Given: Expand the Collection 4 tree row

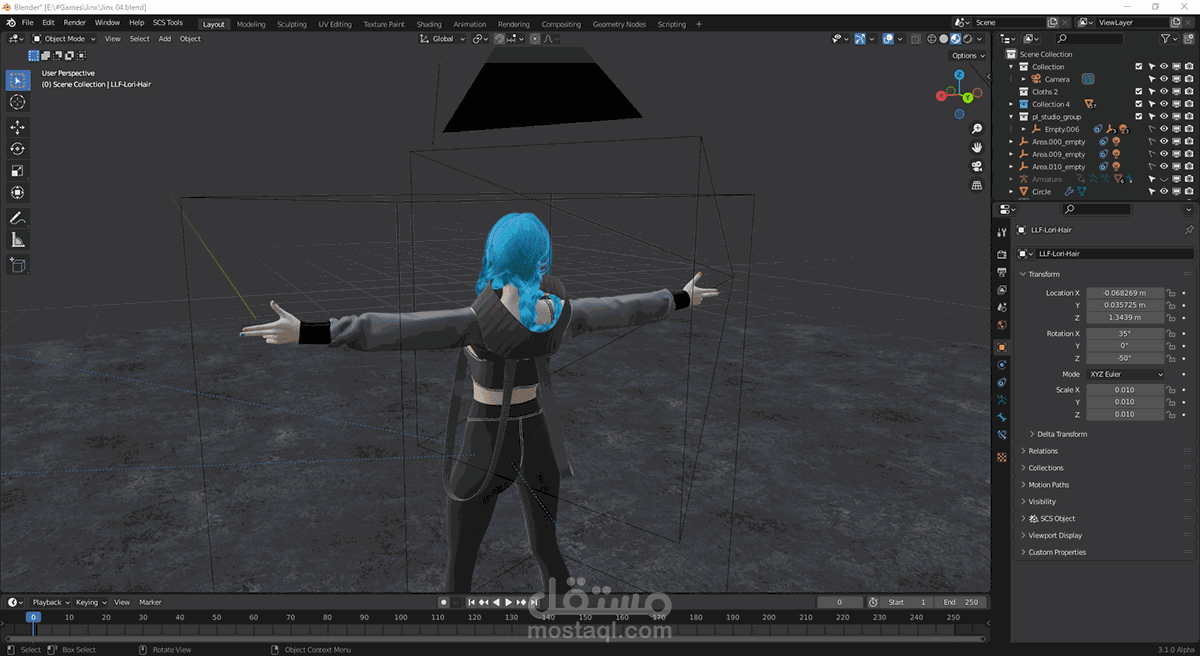Looking at the screenshot, I should (x=1011, y=104).
